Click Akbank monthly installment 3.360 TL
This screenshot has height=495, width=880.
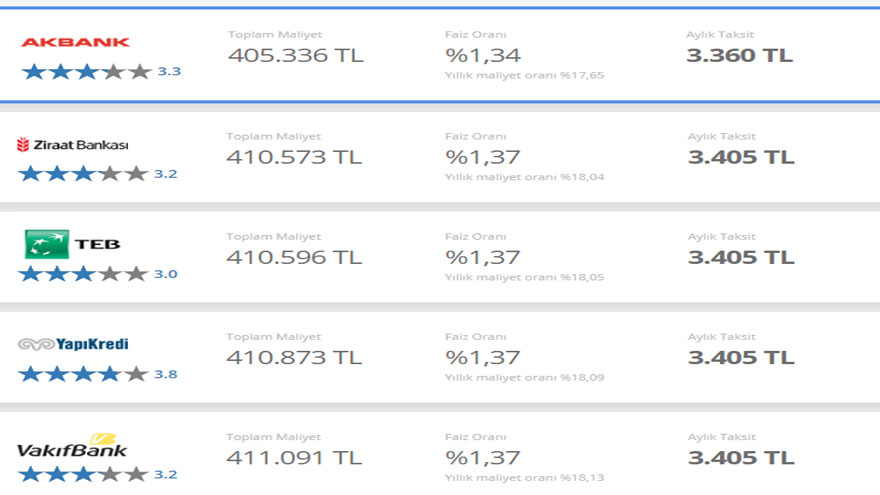coord(740,56)
